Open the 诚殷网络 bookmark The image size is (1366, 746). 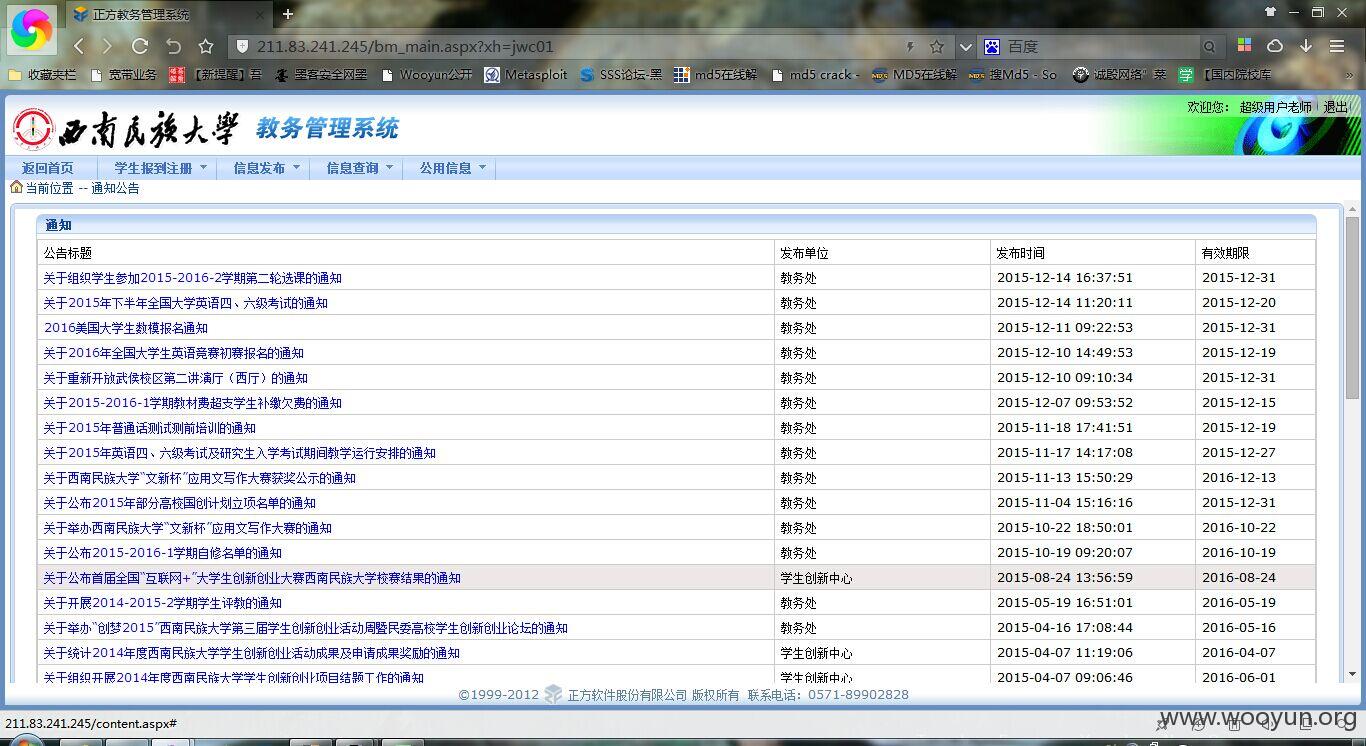coord(1119,74)
